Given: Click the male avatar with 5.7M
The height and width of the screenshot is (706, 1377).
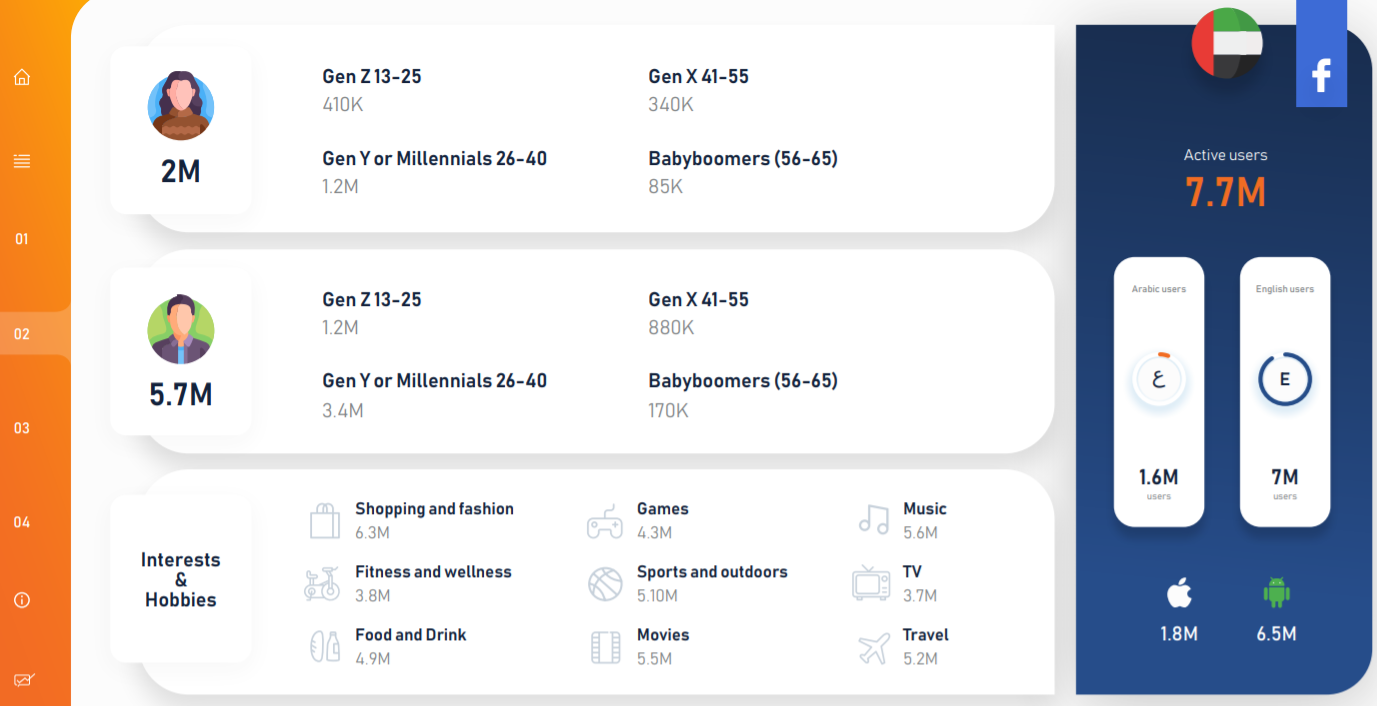Looking at the screenshot, I should pos(181,330).
